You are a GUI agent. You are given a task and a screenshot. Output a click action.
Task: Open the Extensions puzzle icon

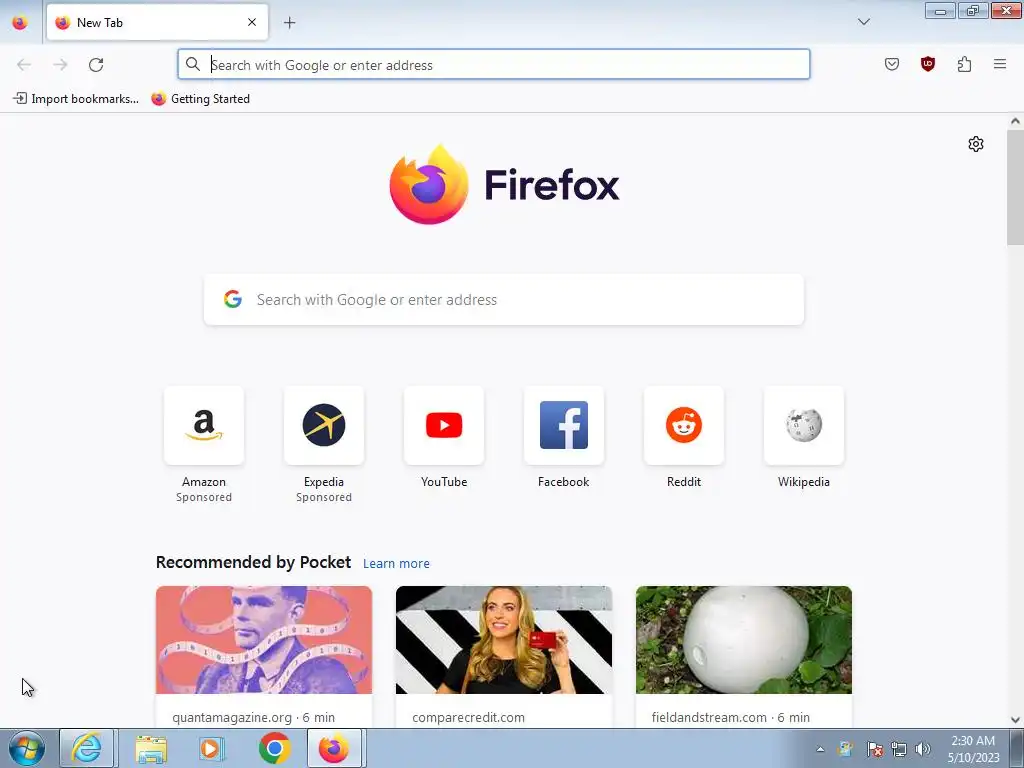964,64
